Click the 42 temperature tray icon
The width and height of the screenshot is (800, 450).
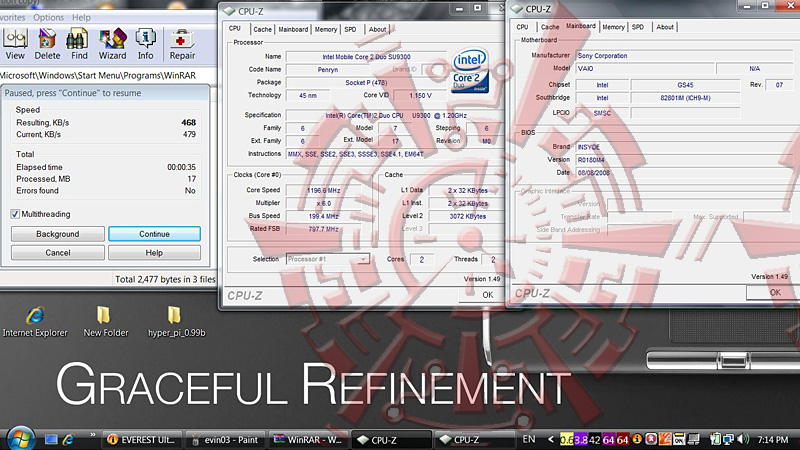click(594, 440)
